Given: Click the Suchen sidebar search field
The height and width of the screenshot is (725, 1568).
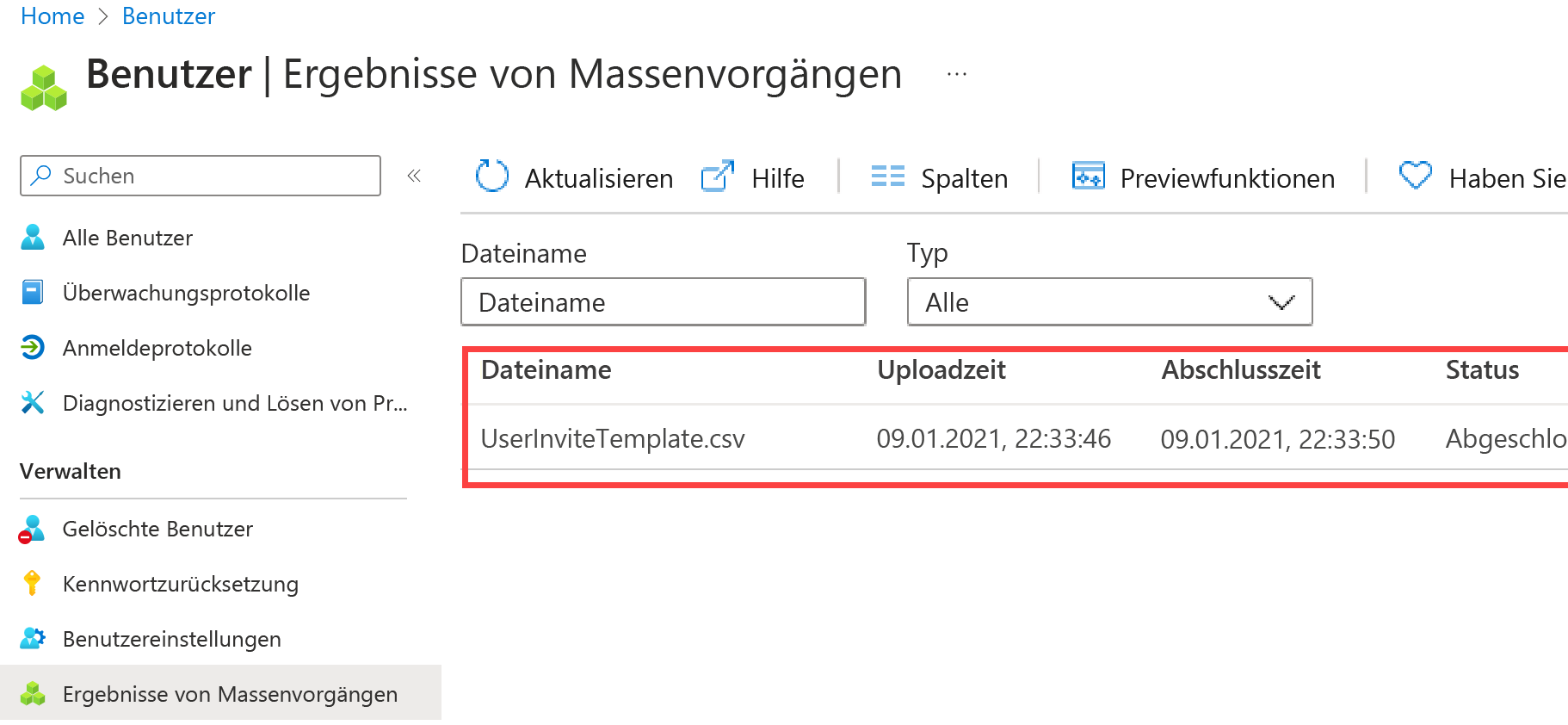Looking at the screenshot, I should pyautogui.click(x=201, y=176).
